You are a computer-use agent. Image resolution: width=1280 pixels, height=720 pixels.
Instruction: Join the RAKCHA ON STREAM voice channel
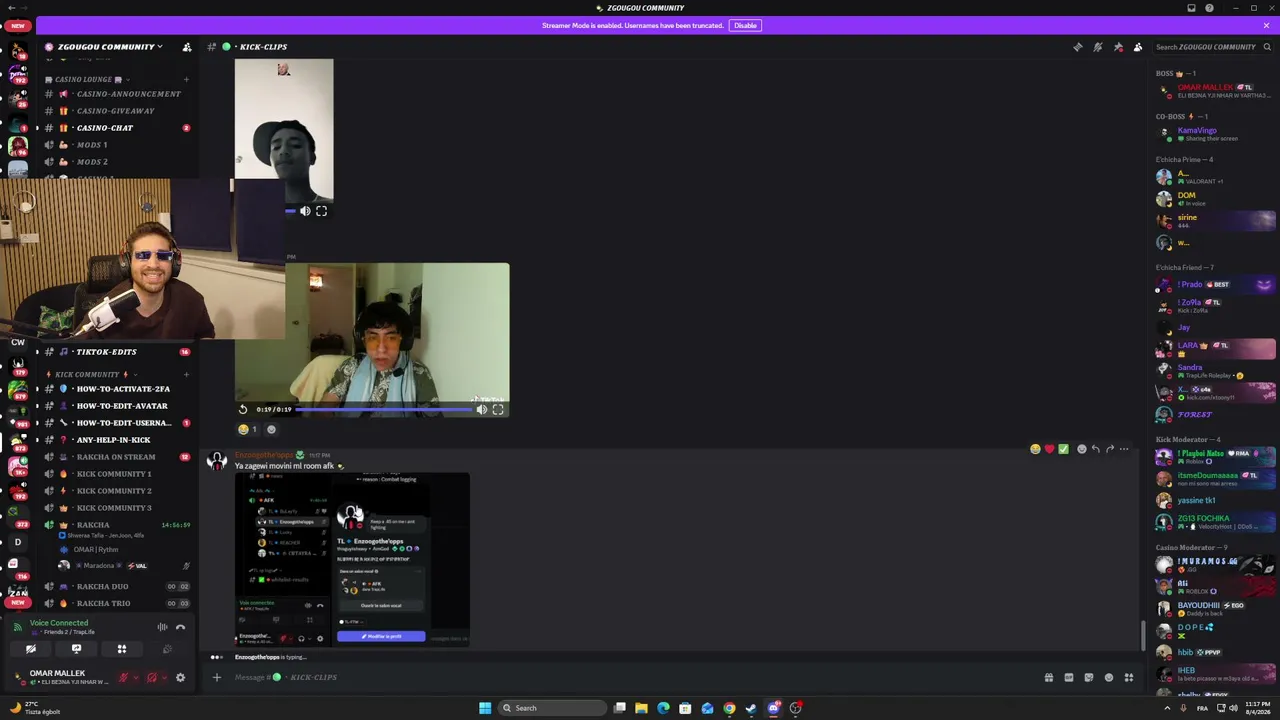coord(118,457)
